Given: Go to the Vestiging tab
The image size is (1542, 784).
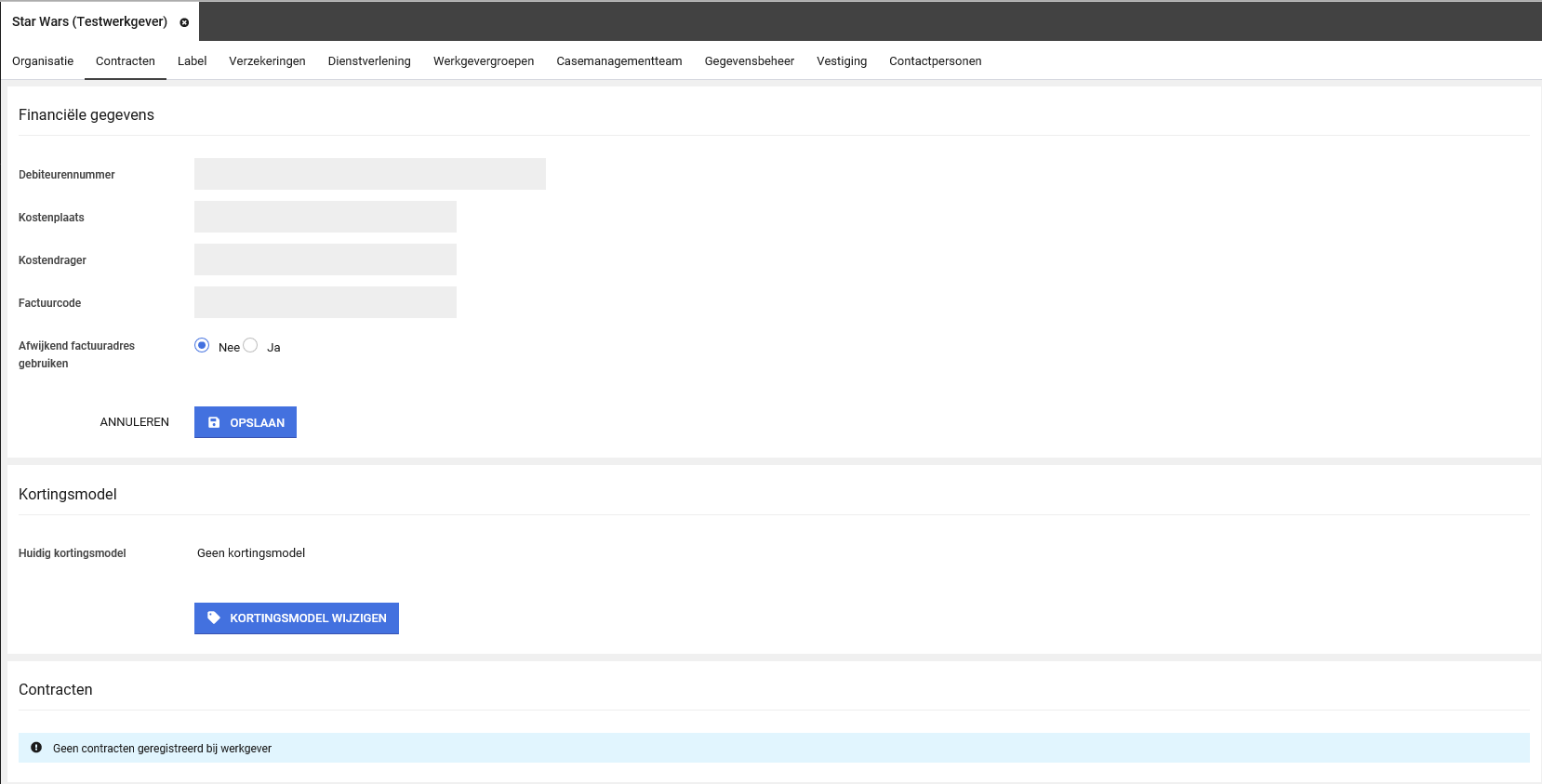Looking at the screenshot, I should 842,61.
